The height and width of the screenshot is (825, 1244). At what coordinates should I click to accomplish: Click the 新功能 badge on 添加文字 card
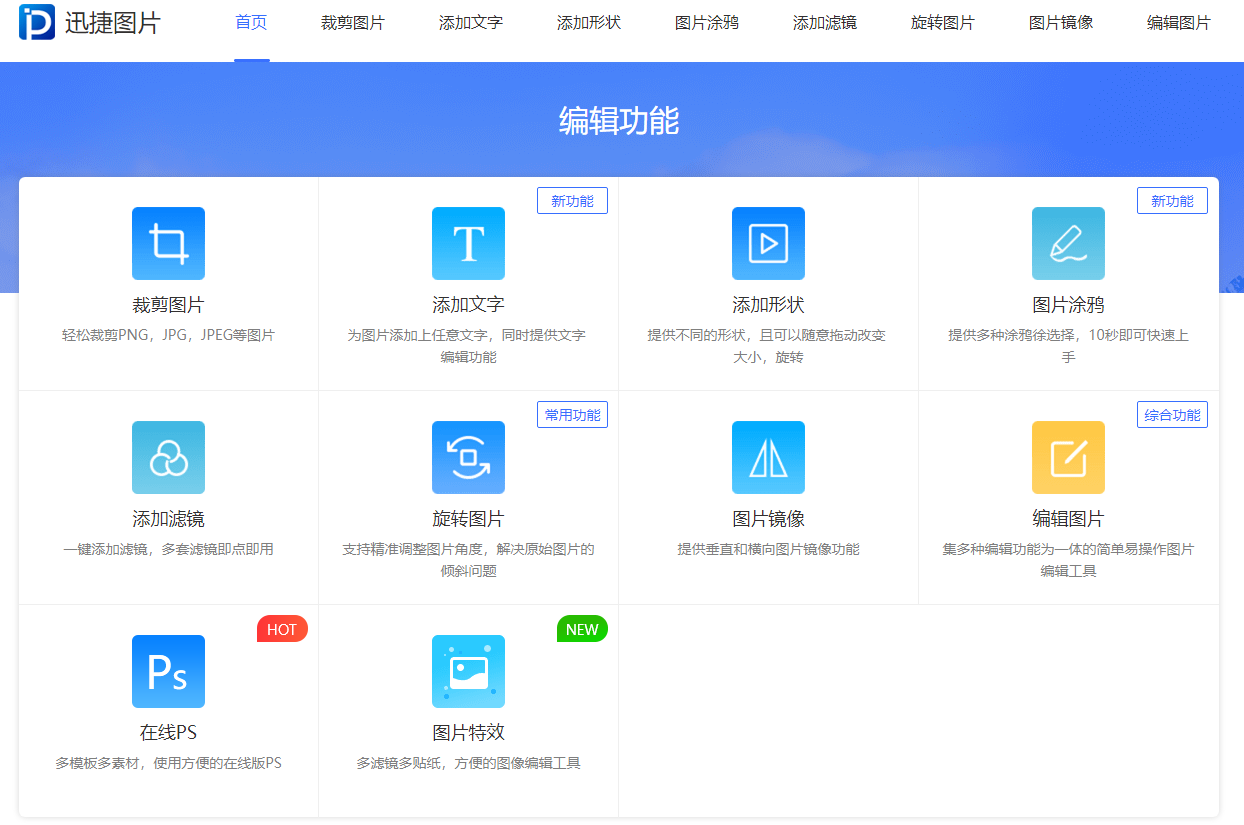572,201
